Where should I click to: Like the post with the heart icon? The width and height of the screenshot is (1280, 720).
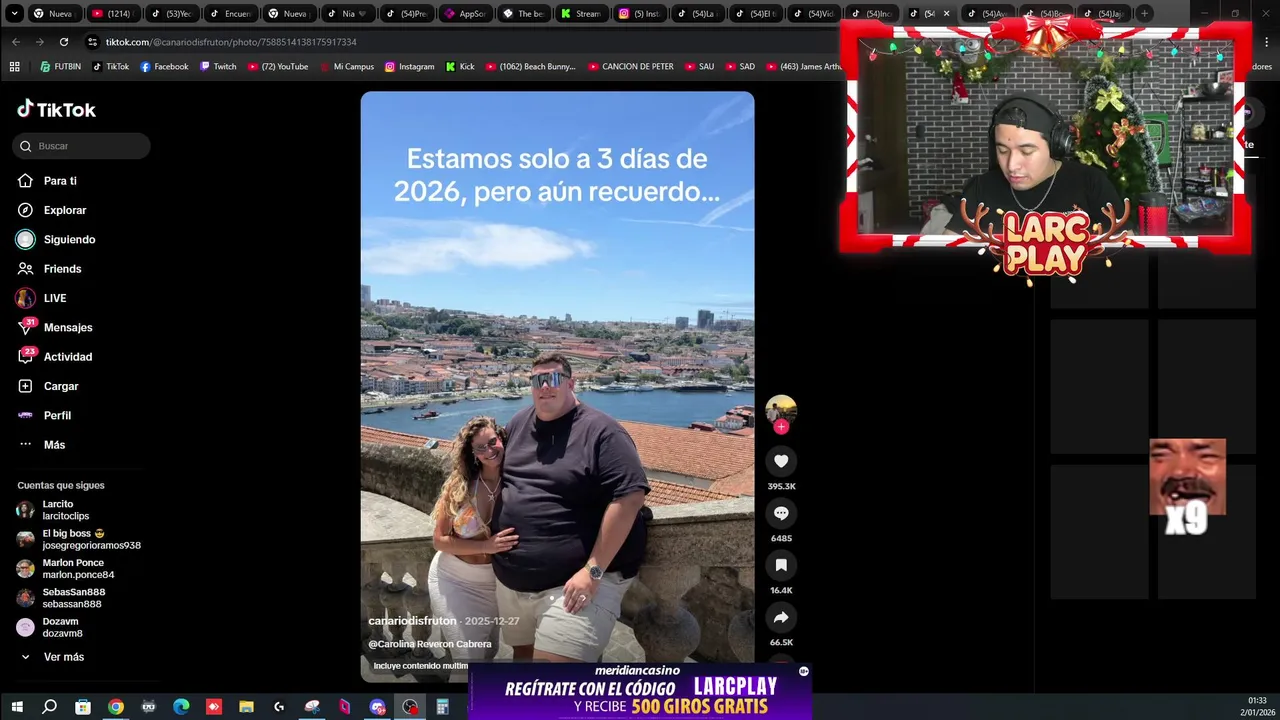point(781,461)
